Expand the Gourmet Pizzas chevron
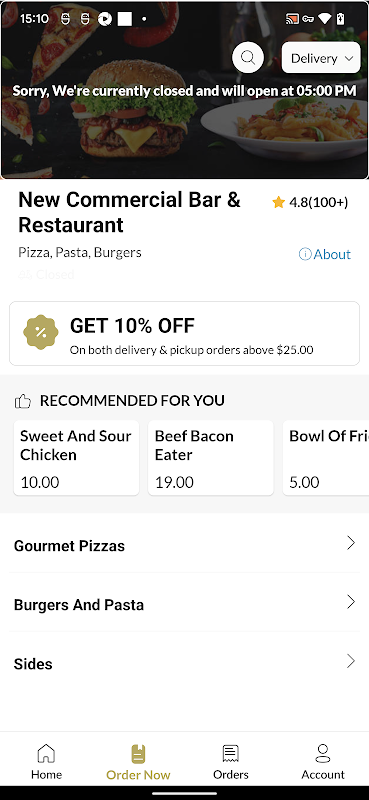Screen dimensions: 369x800 coord(351,543)
